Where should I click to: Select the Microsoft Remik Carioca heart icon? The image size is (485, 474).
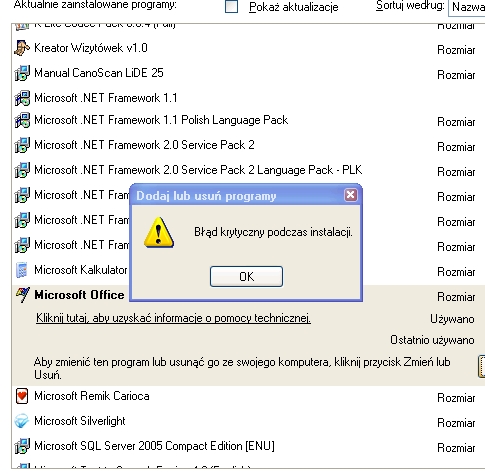[x=22, y=396]
